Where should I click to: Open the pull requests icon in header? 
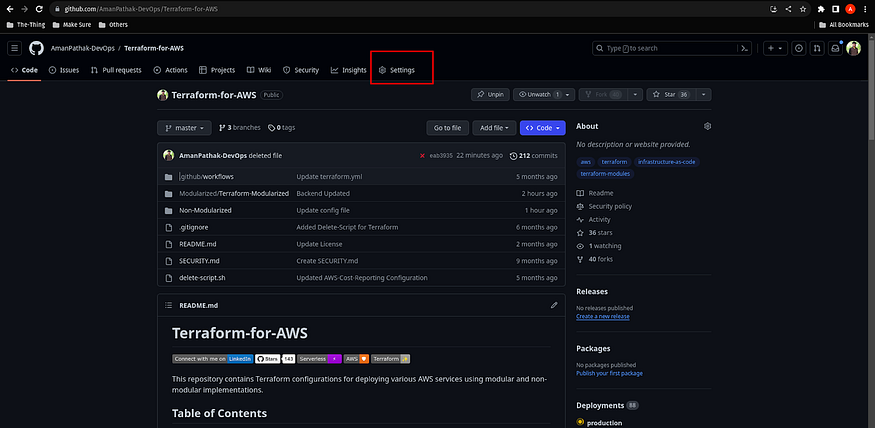tap(817, 49)
